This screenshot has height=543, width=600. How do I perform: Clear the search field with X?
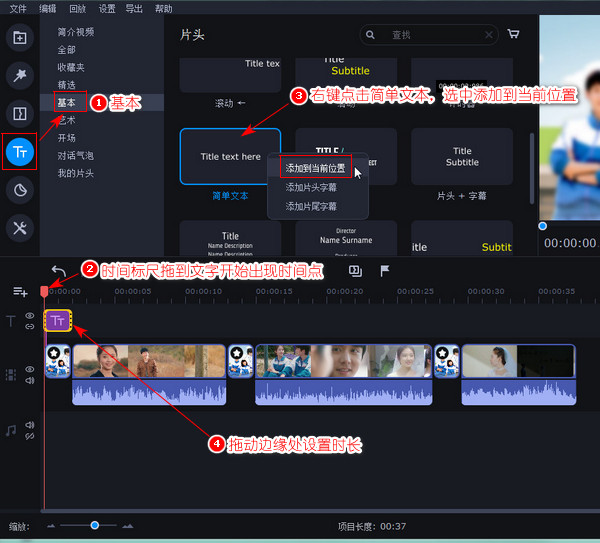coord(489,35)
